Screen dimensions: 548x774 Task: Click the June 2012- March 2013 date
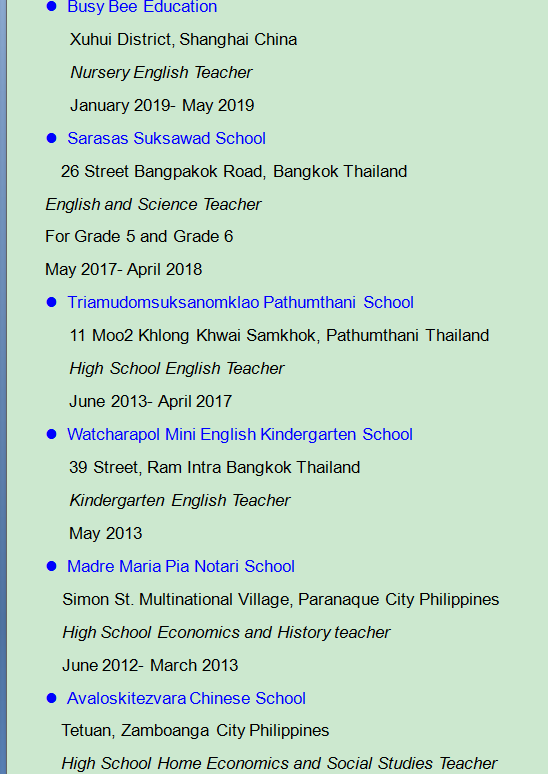tap(150, 665)
